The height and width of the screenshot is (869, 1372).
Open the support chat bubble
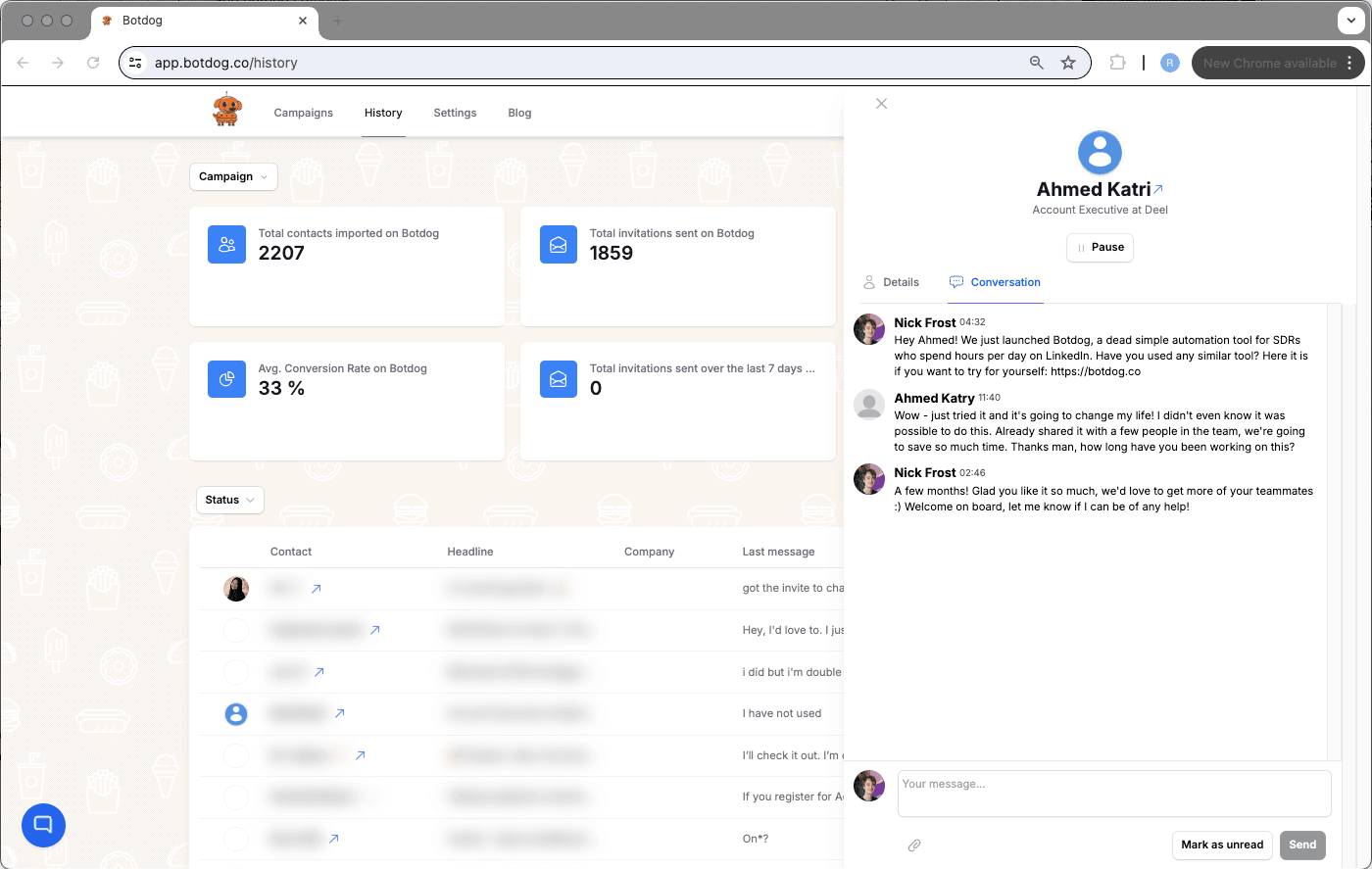pyautogui.click(x=43, y=825)
